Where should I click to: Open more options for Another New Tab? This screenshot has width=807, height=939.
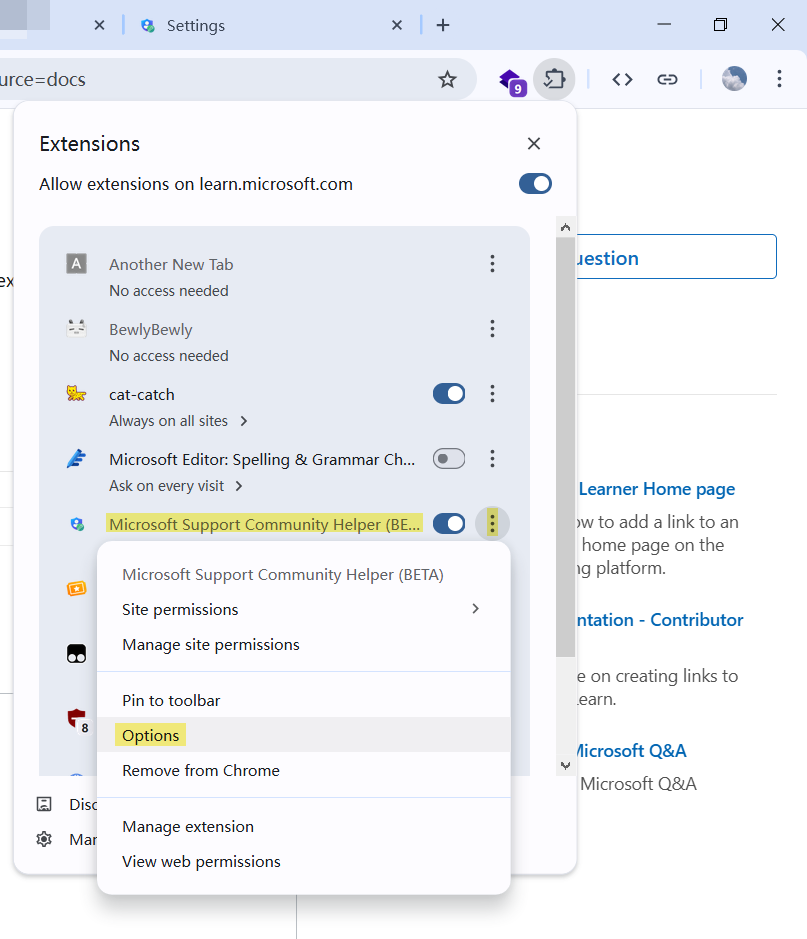(492, 263)
